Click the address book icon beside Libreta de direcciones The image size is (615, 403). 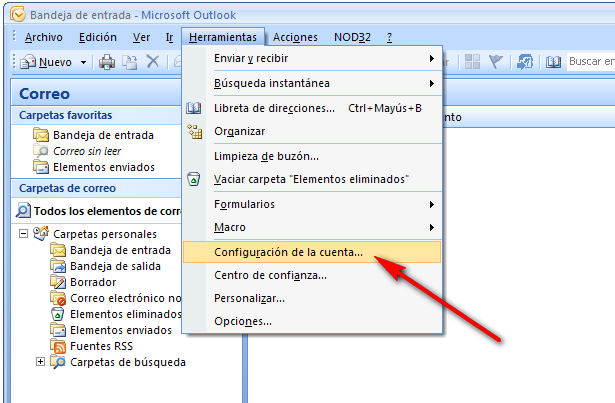point(194,108)
